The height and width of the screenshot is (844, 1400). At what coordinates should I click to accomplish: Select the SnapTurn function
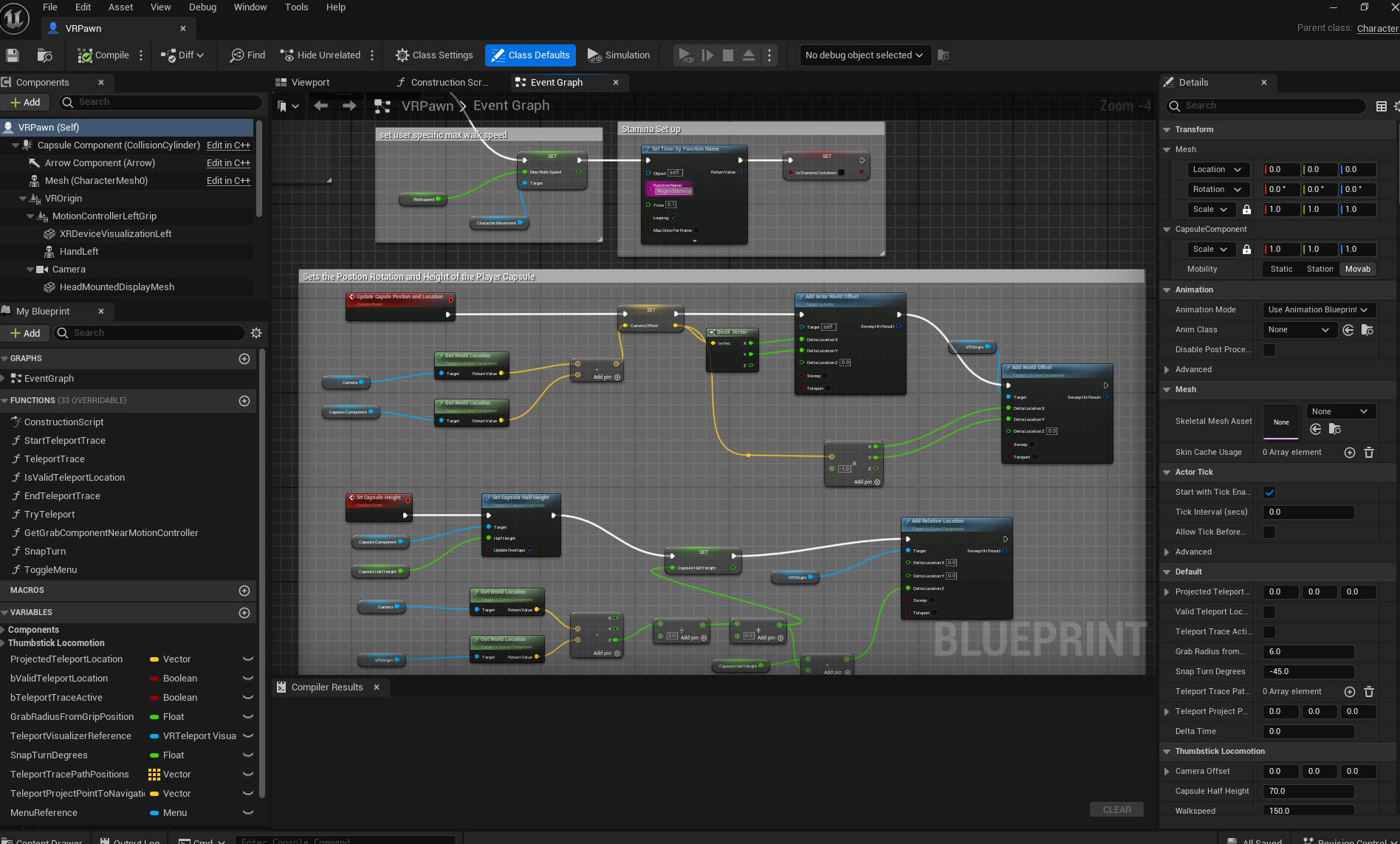[45, 552]
